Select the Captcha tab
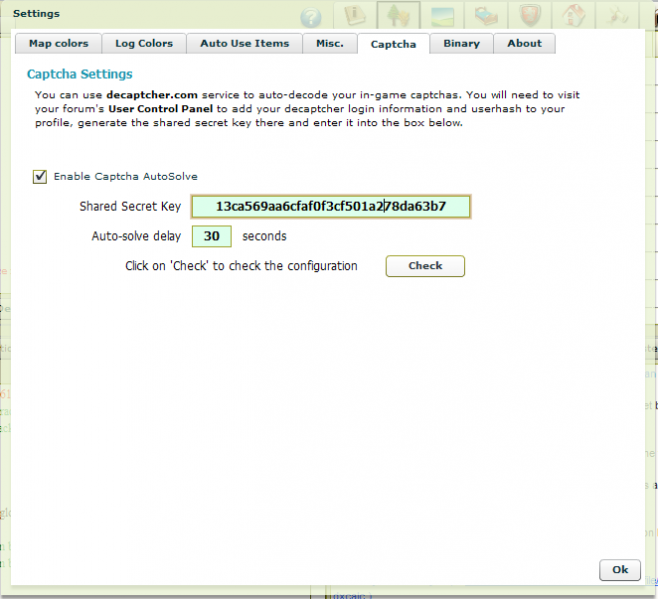The width and height of the screenshot is (658, 599). 393,45
